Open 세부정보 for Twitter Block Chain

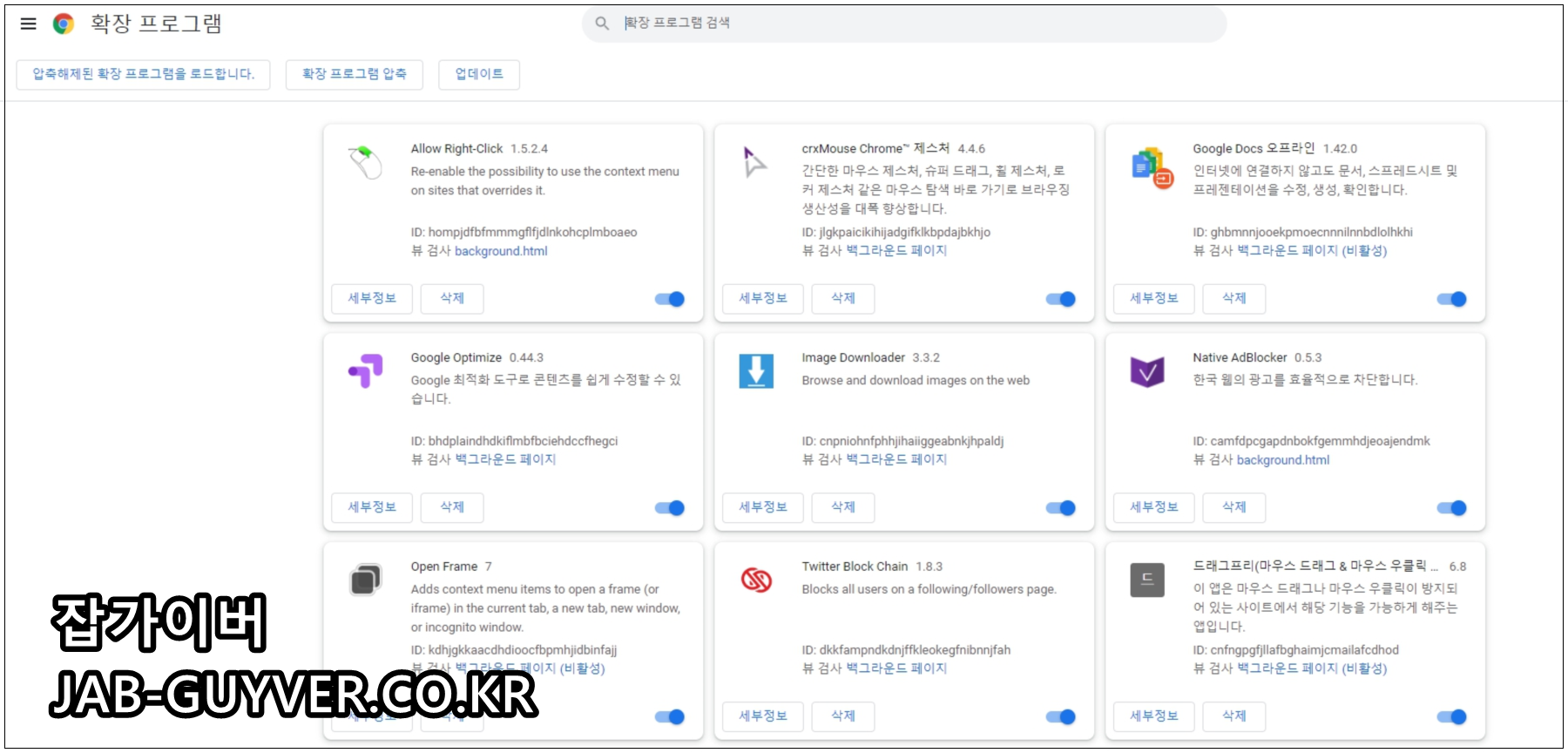point(763,716)
